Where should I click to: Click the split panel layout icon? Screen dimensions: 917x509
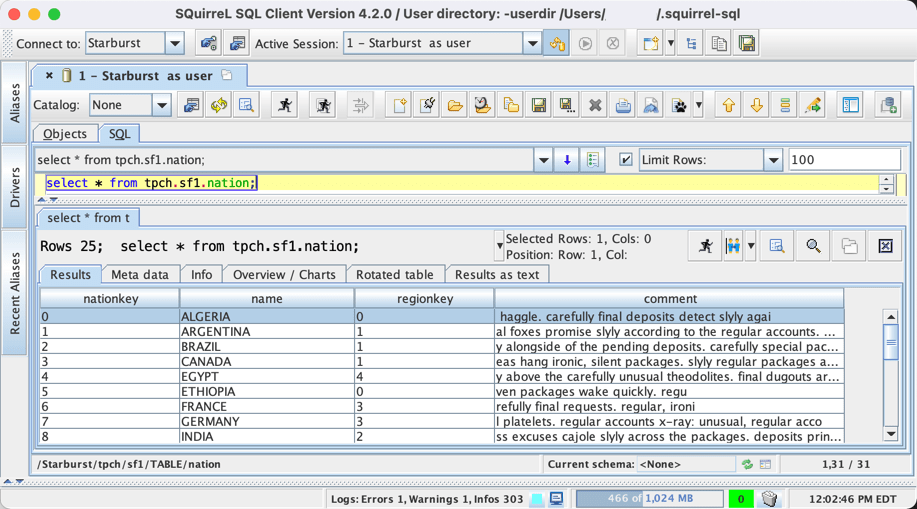[x=851, y=105]
